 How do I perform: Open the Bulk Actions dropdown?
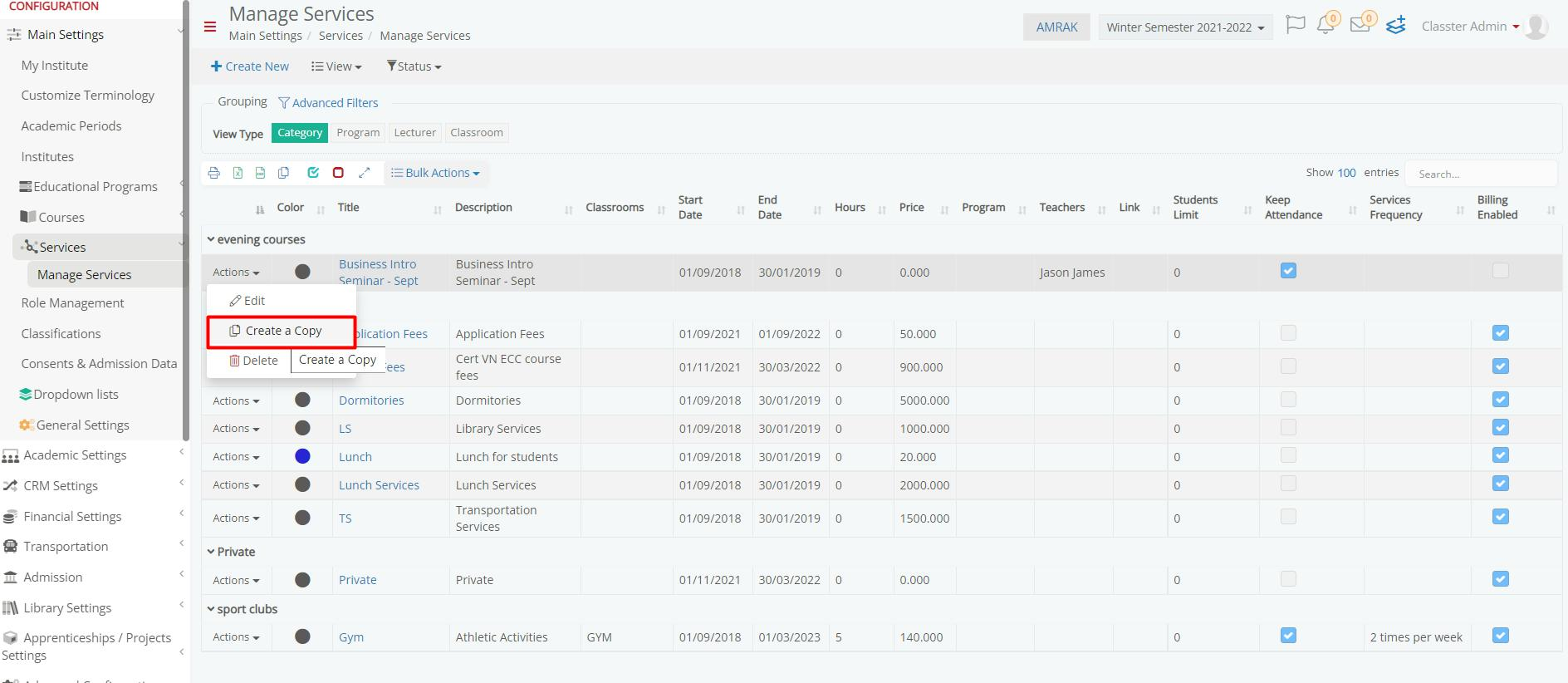pos(435,173)
